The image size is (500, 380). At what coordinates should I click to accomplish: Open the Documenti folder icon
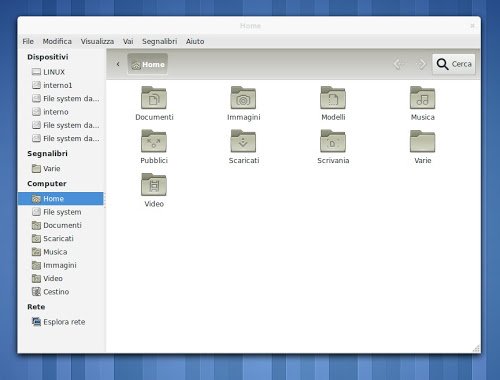(x=154, y=98)
